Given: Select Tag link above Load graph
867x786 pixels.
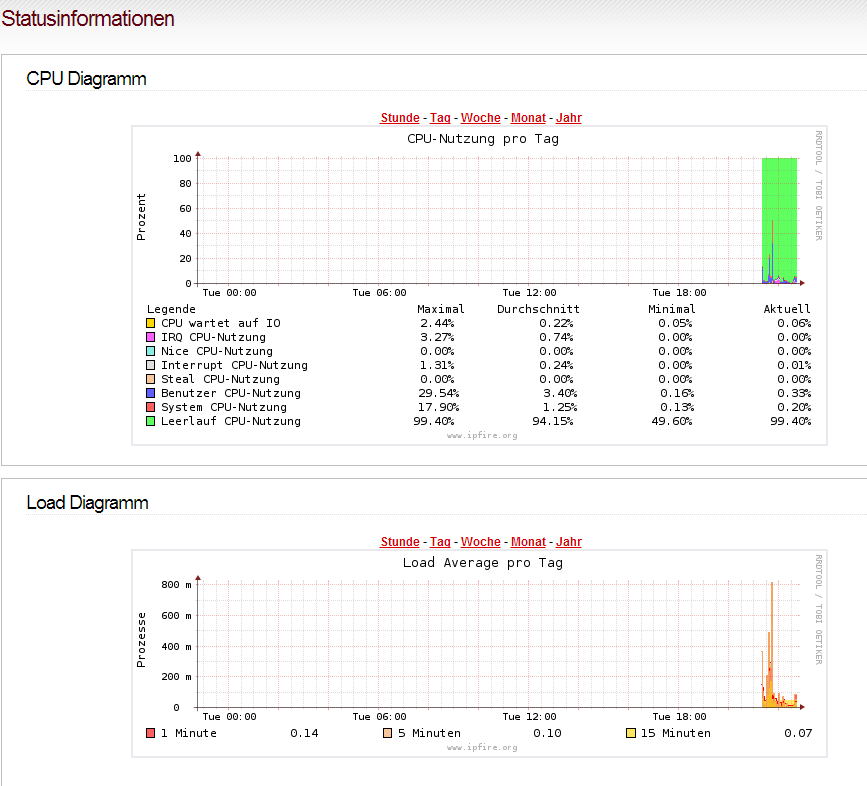Looking at the screenshot, I should (x=440, y=542).
